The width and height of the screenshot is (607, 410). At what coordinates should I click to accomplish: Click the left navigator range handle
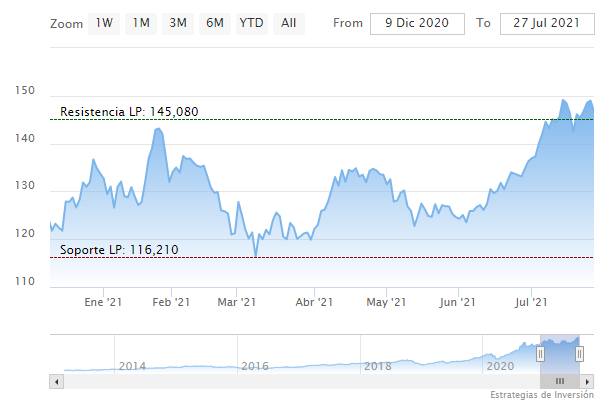(540, 354)
